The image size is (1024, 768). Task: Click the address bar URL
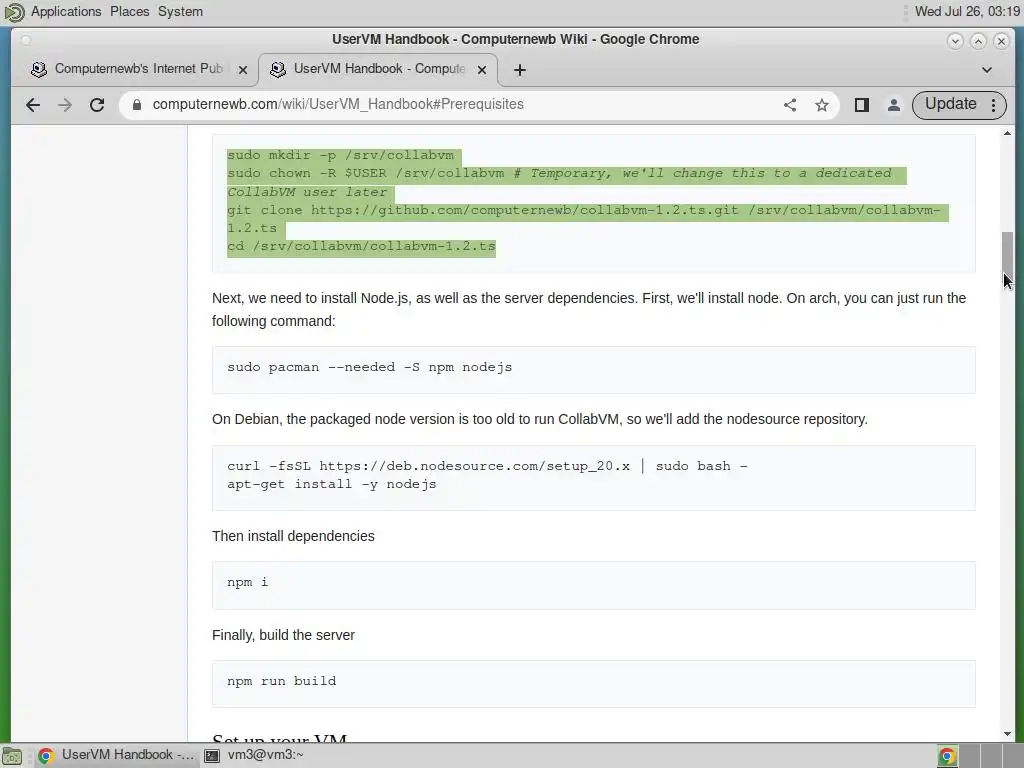tap(338, 104)
